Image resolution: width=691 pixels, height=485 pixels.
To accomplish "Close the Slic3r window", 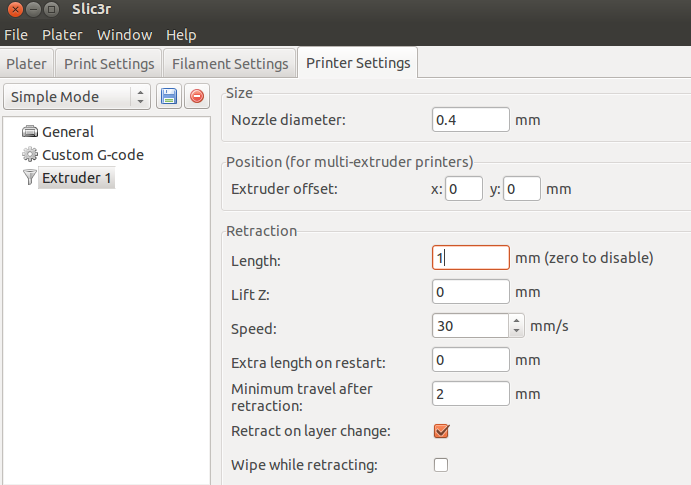I will point(15,9).
